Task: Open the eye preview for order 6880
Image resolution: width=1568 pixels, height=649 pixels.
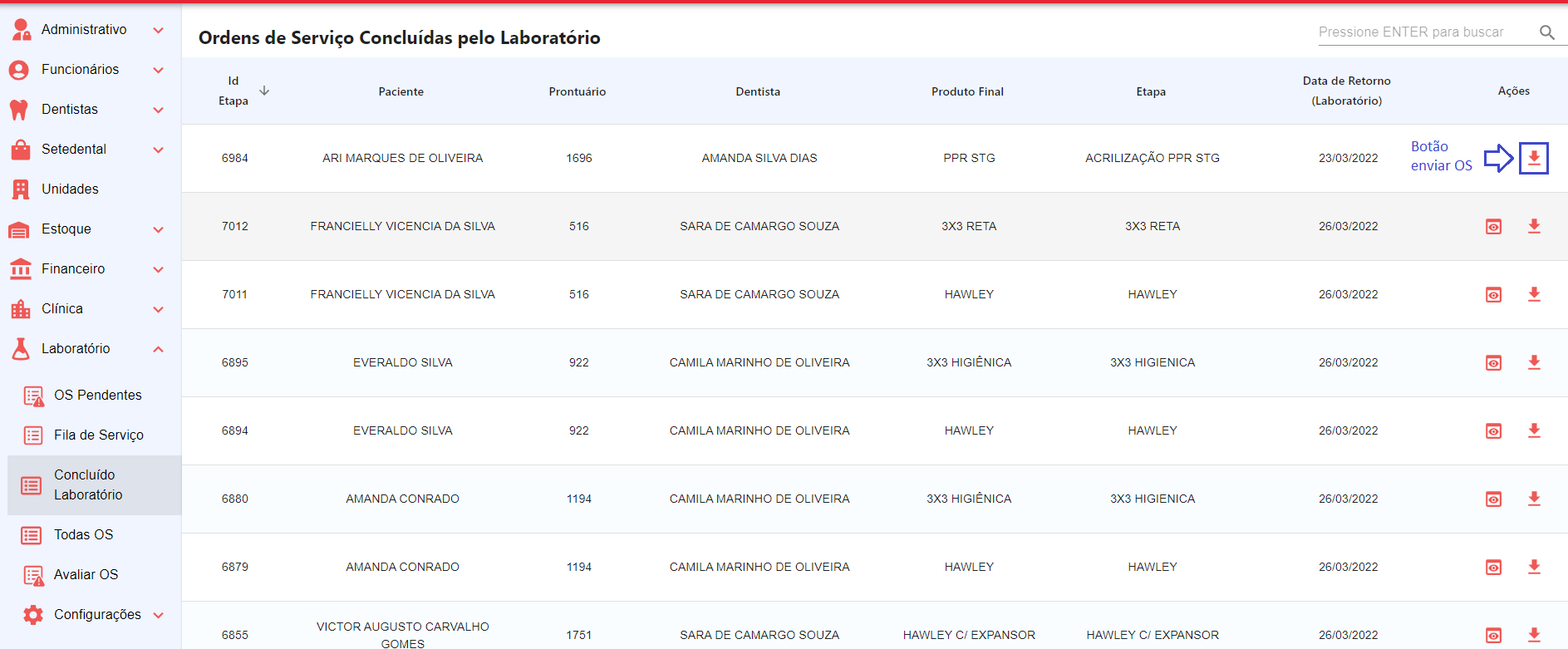Action: click(1493, 499)
